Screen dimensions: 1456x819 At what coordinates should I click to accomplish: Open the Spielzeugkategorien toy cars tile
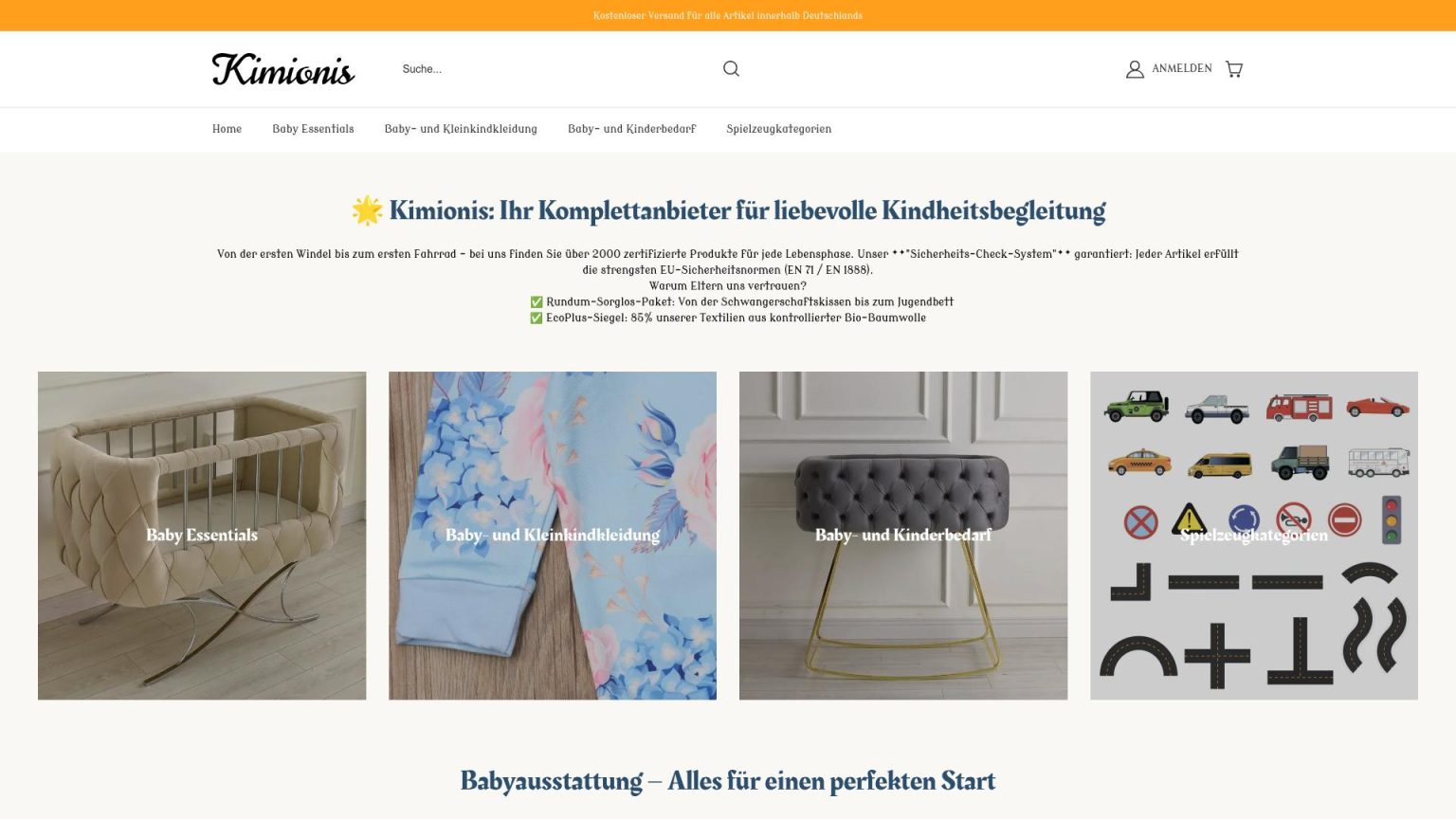[1254, 536]
